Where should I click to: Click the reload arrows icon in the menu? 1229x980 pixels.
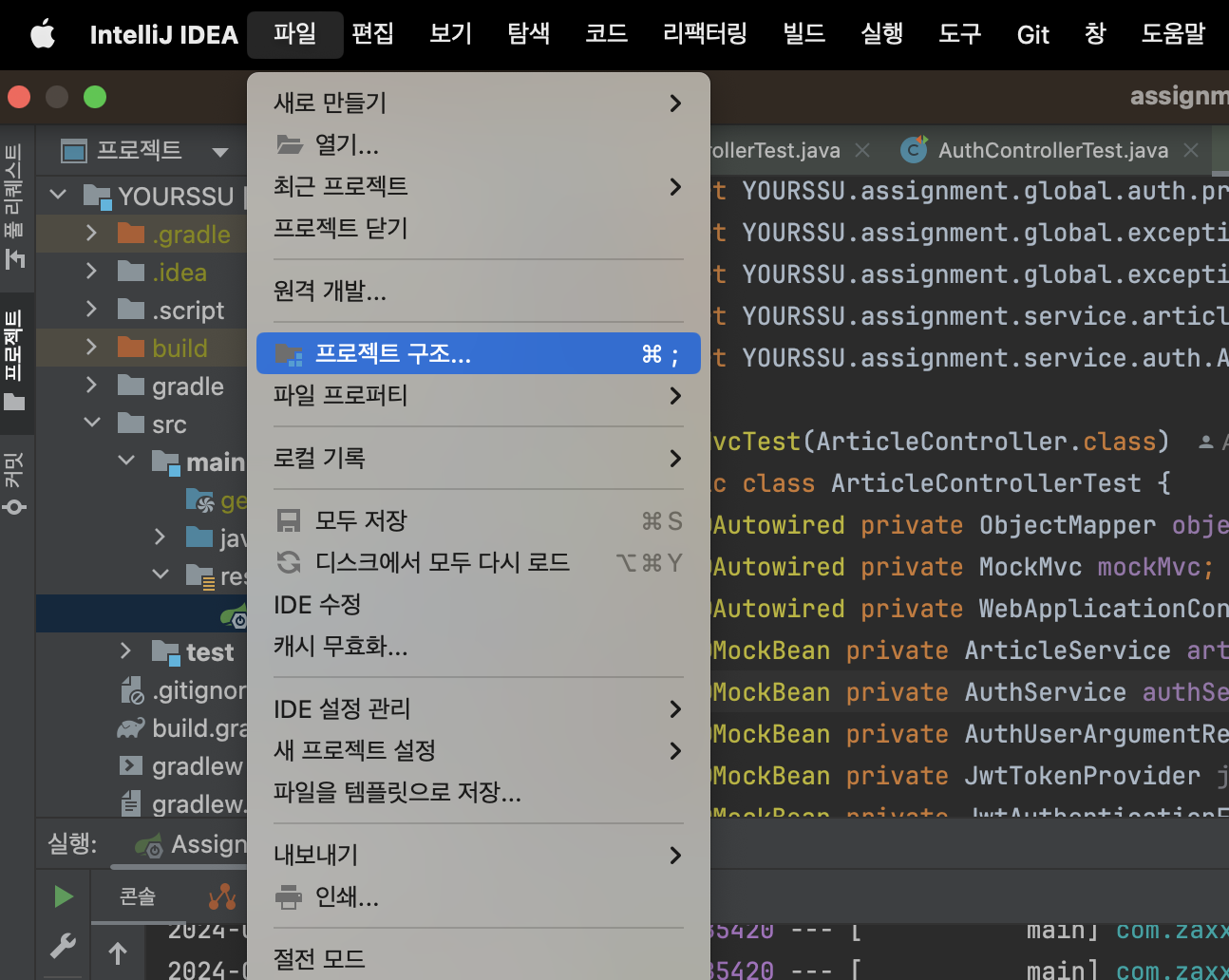click(289, 562)
